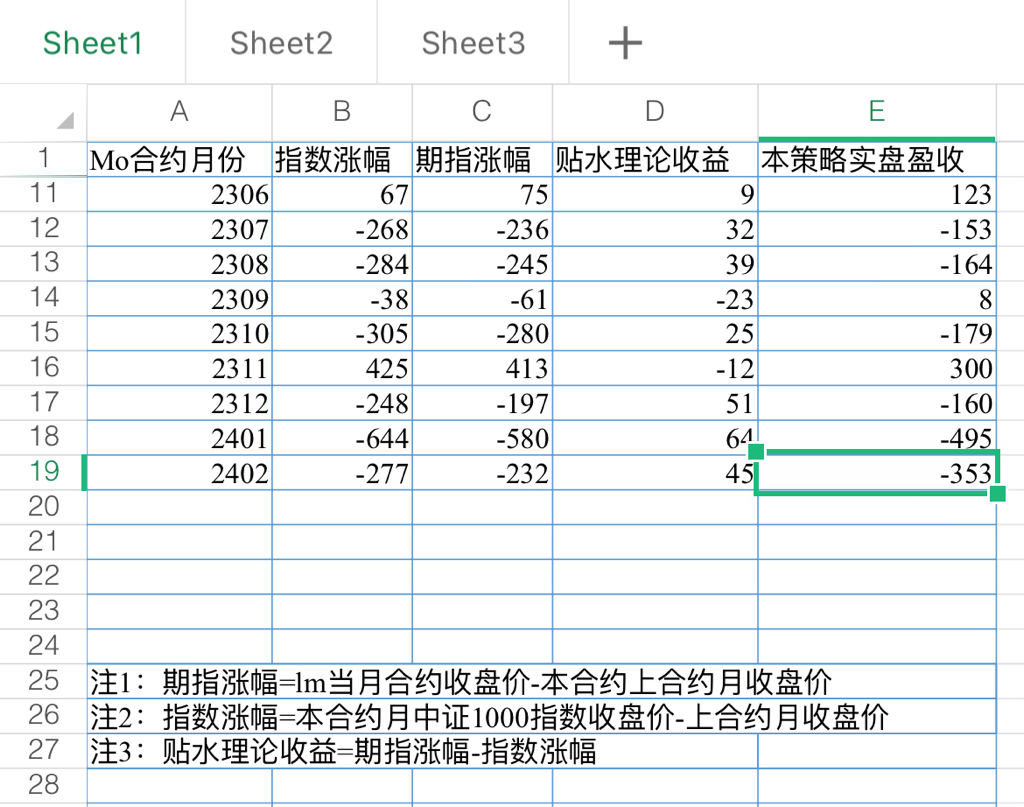The height and width of the screenshot is (807, 1024).
Task: Select cell with value 425
Action: [x=342, y=368]
